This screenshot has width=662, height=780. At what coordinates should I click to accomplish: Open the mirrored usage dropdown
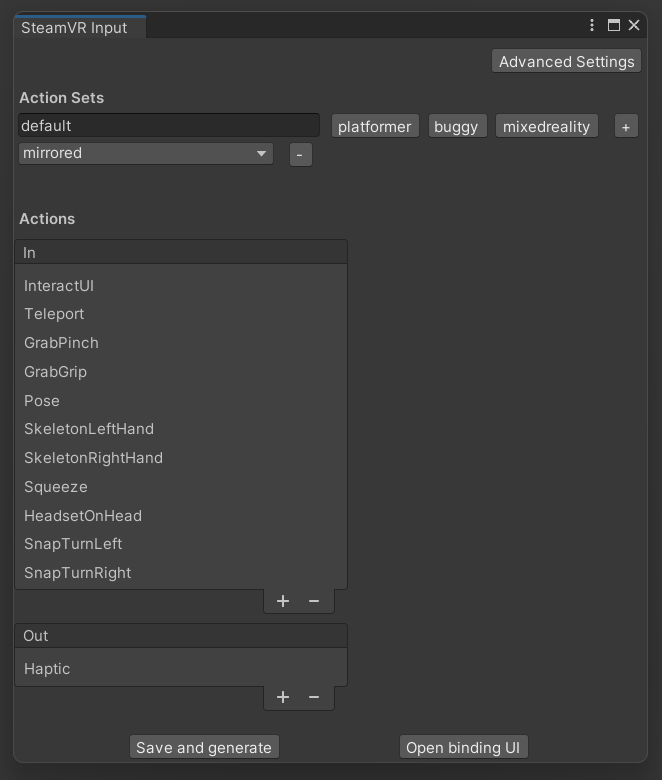[146, 153]
